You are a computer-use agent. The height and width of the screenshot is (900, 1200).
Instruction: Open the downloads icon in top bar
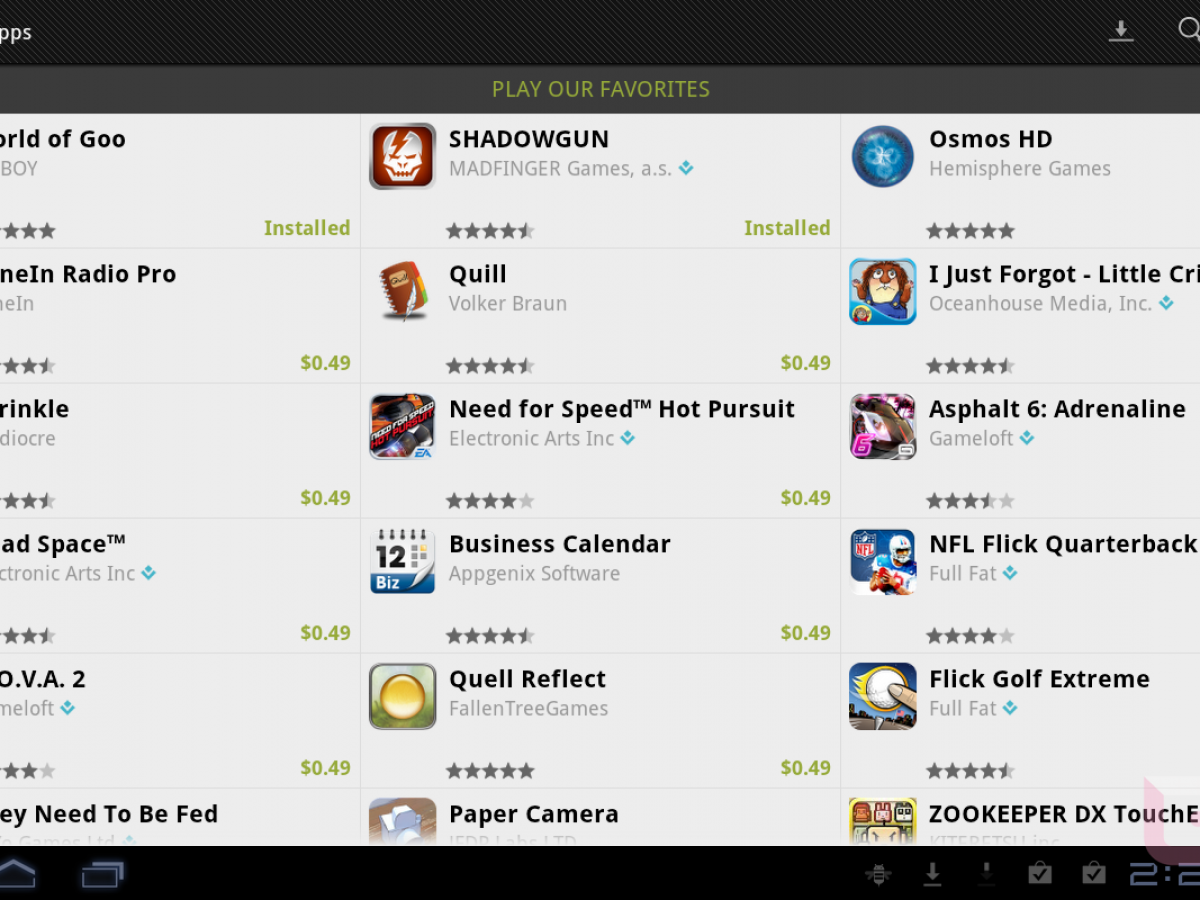tap(1121, 31)
